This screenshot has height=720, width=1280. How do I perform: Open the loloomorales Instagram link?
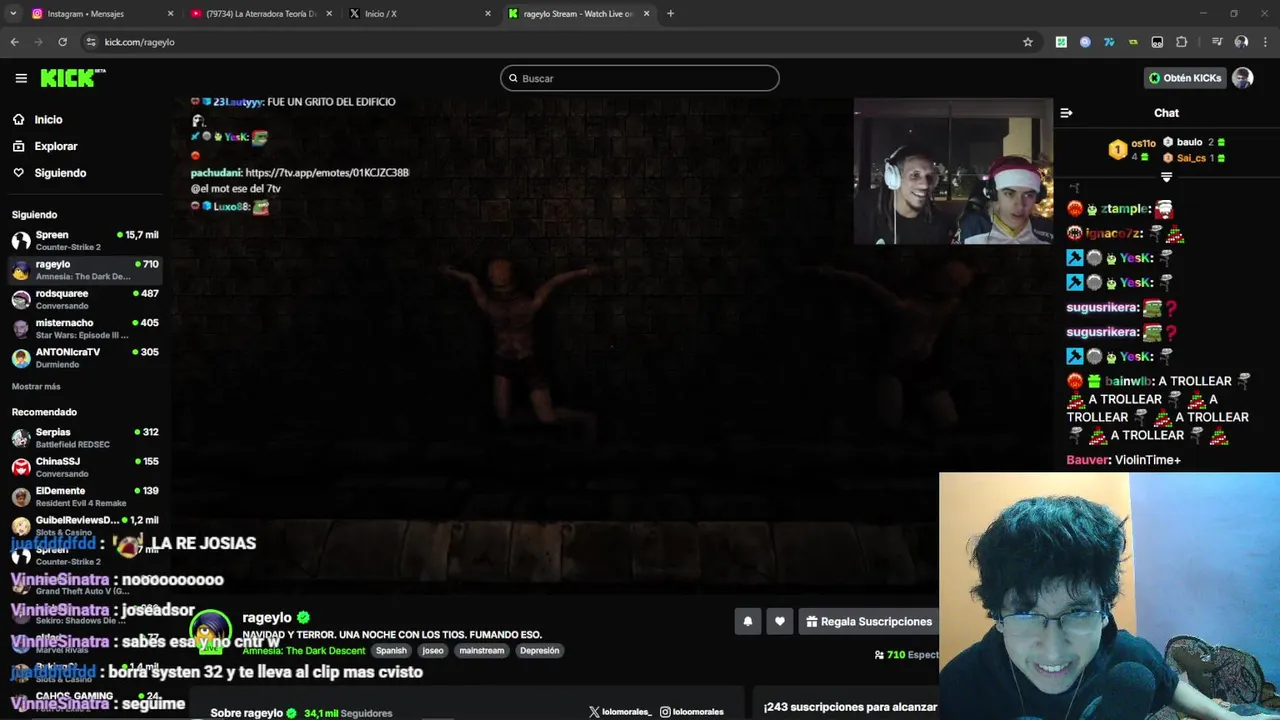pyautogui.click(x=691, y=712)
